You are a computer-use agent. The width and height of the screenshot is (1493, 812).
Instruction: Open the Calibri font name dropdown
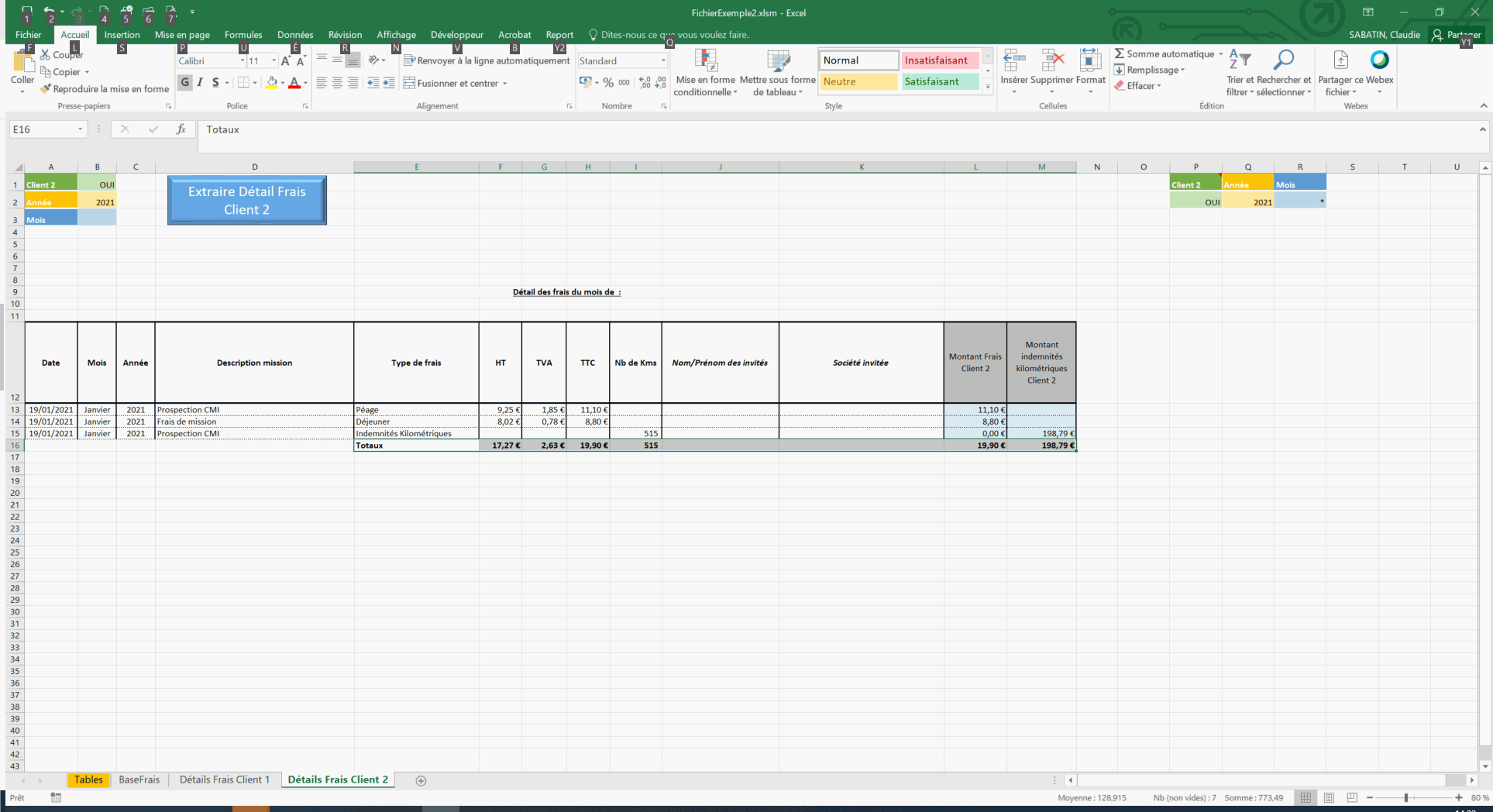[x=242, y=61]
